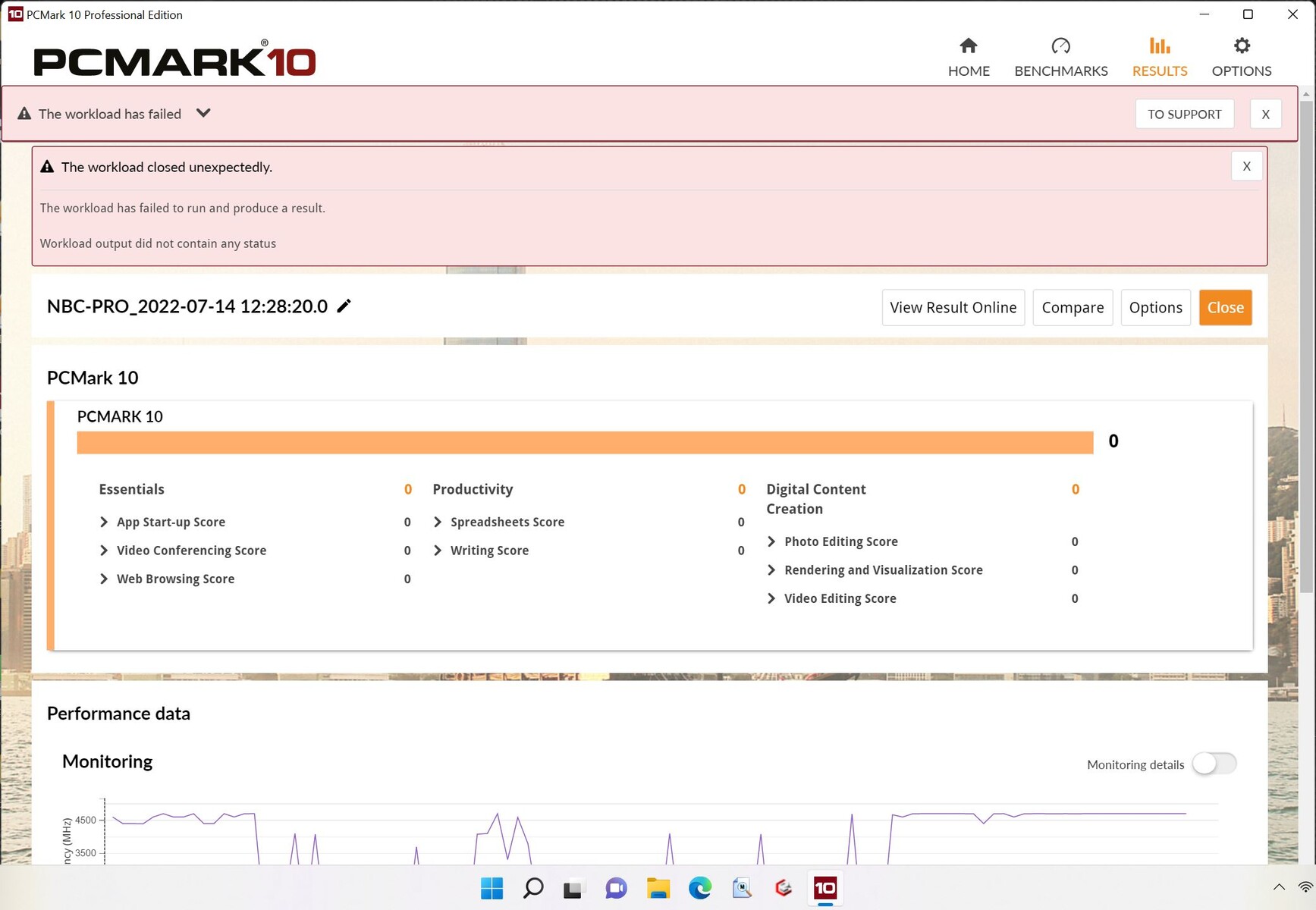
Task: Open result Options button
Action: pyautogui.click(x=1155, y=307)
